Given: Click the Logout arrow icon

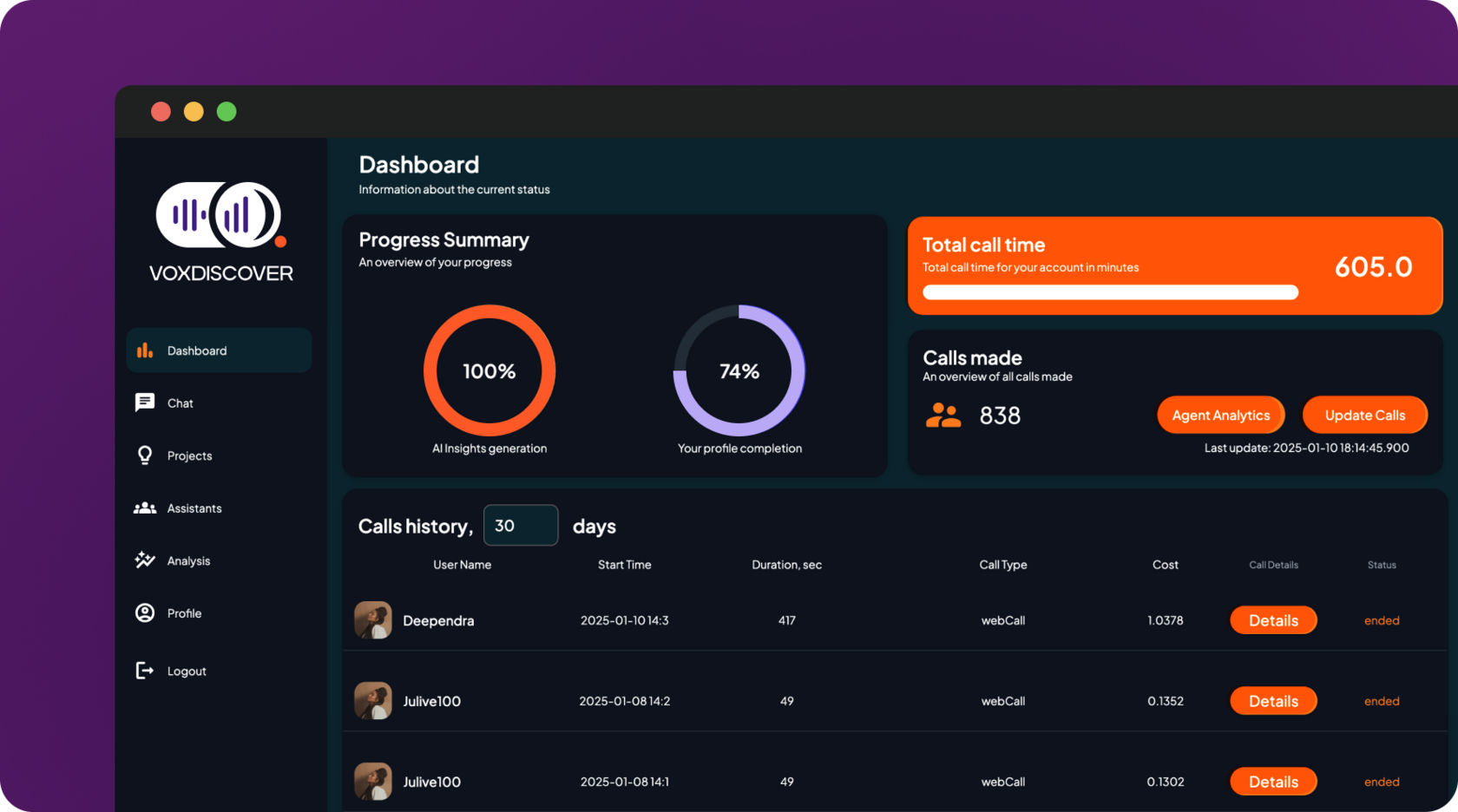Looking at the screenshot, I should (145, 671).
